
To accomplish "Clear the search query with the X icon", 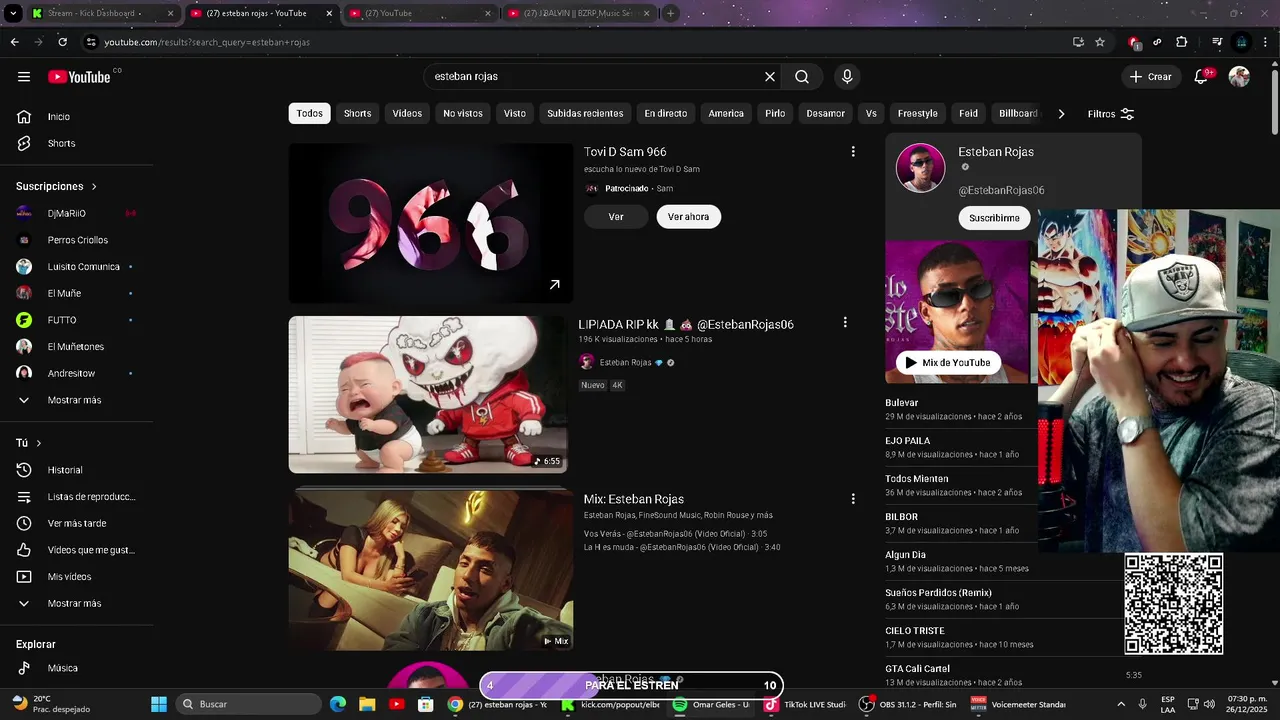I will [770, 77].
